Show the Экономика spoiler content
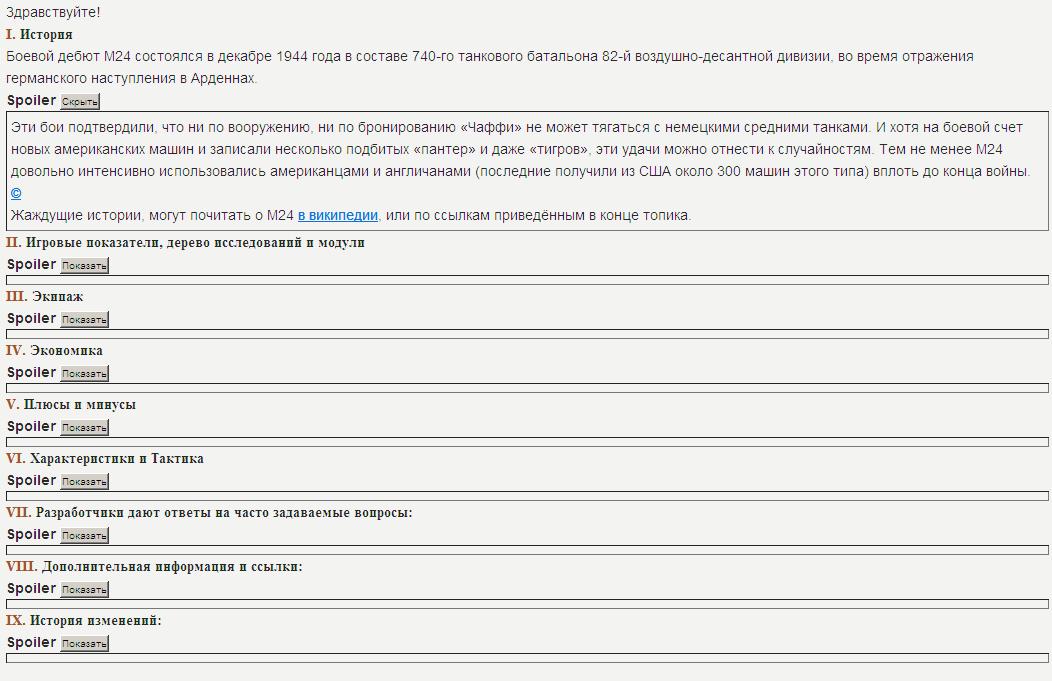The image size is (1052, 681). pyautogui.click(x=84, y=374)
